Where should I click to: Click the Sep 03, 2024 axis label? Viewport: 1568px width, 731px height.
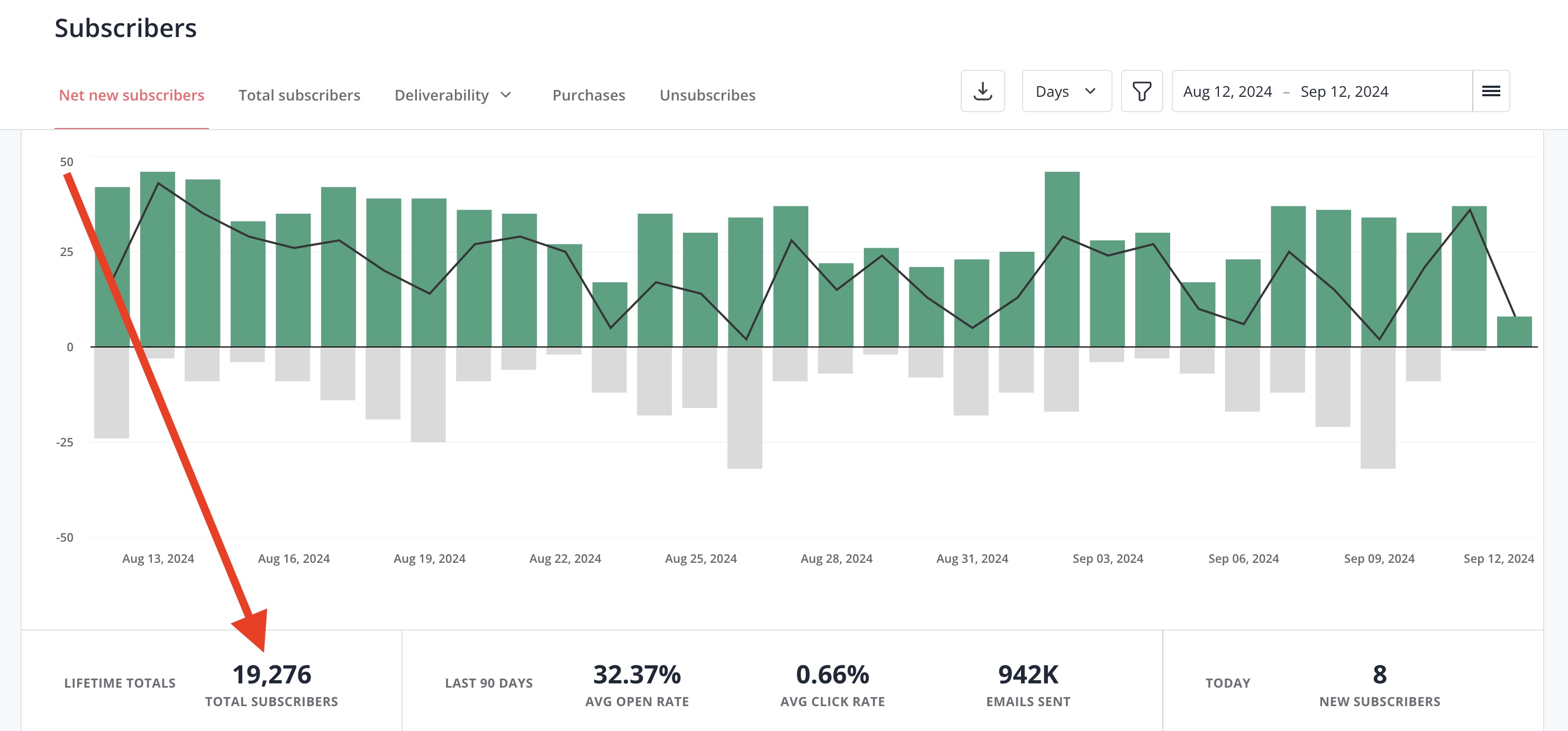[1108, 558]
